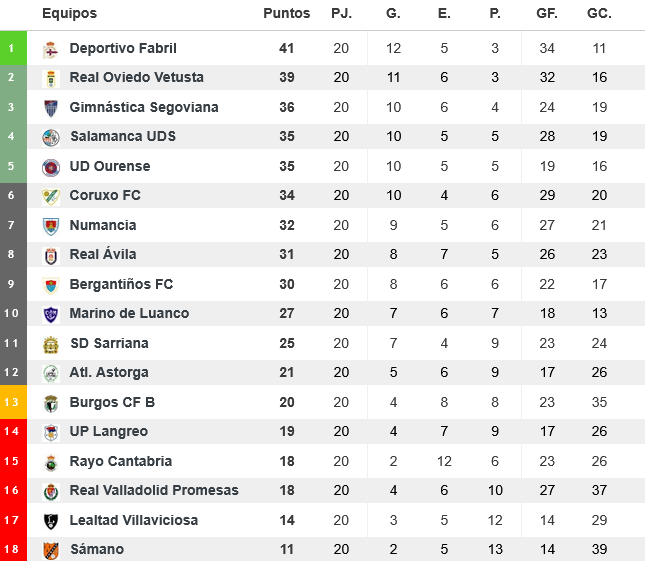Viewport: 645px width, 561px height.
Task: Click the Lealtad Villaviciosa crest icon
Action: click(51, 521)
